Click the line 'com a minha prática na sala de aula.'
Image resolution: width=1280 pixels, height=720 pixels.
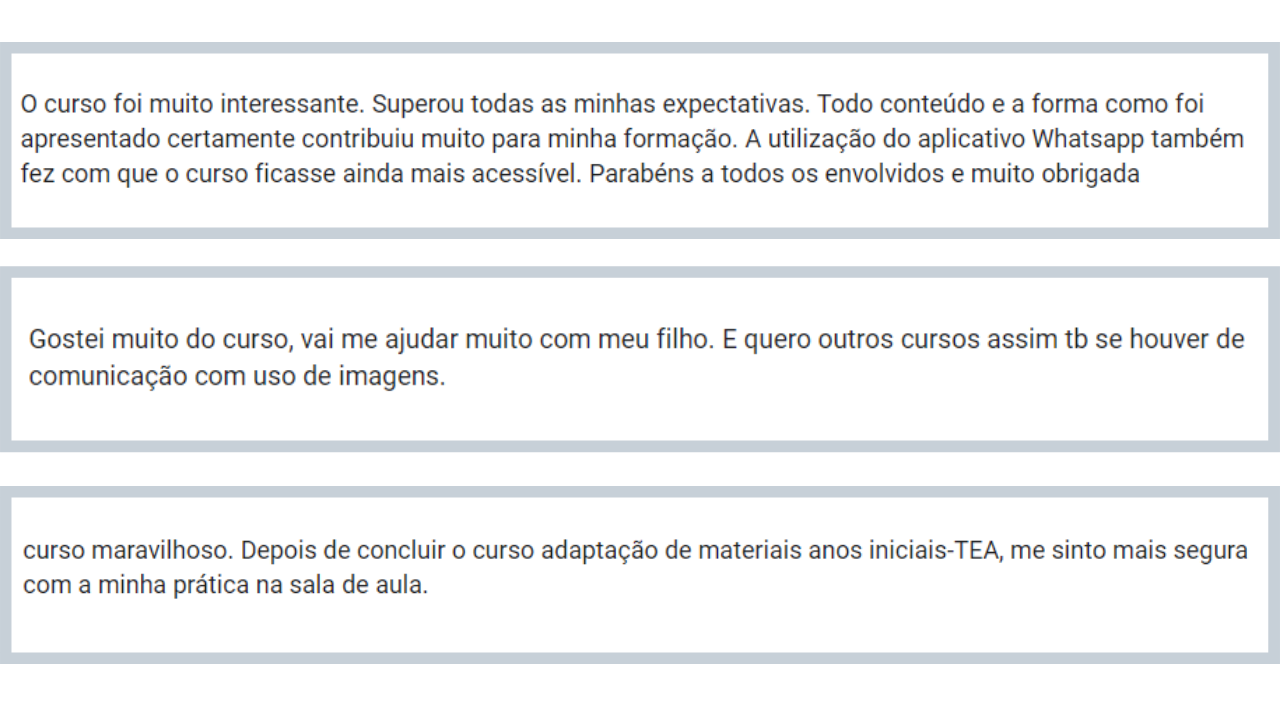(225, 585)
